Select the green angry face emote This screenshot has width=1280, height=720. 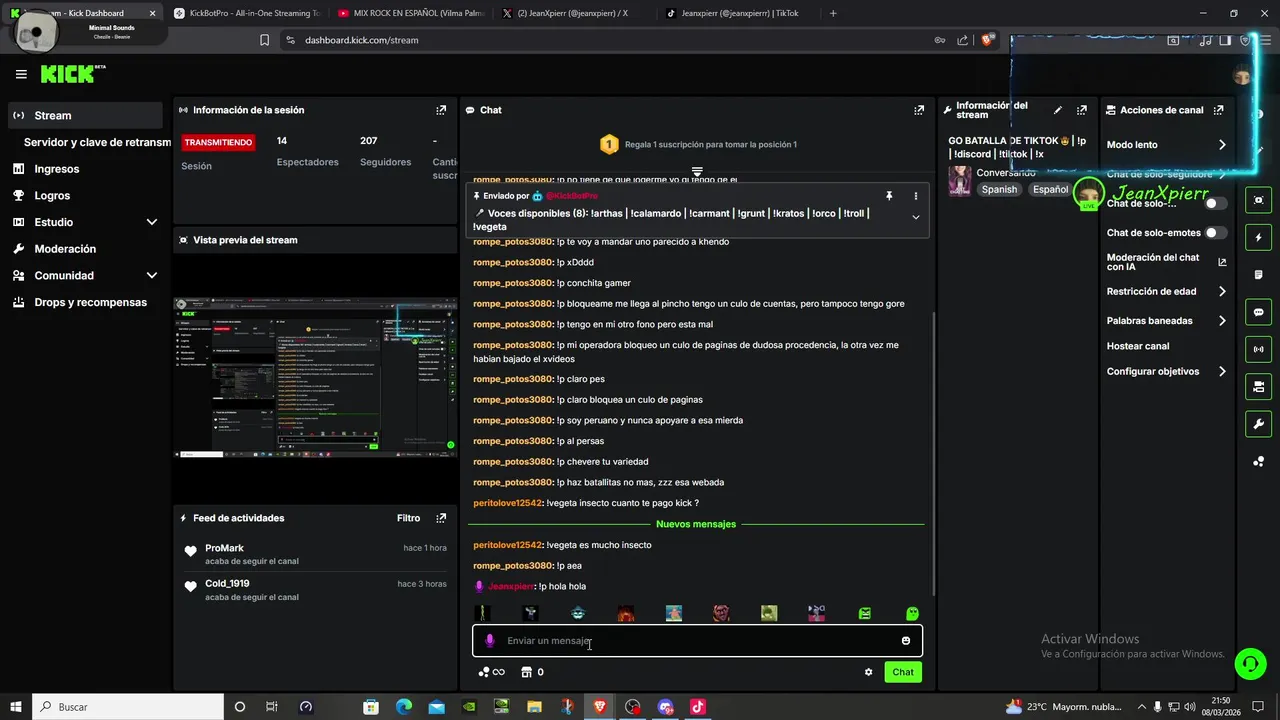(865, 613)
